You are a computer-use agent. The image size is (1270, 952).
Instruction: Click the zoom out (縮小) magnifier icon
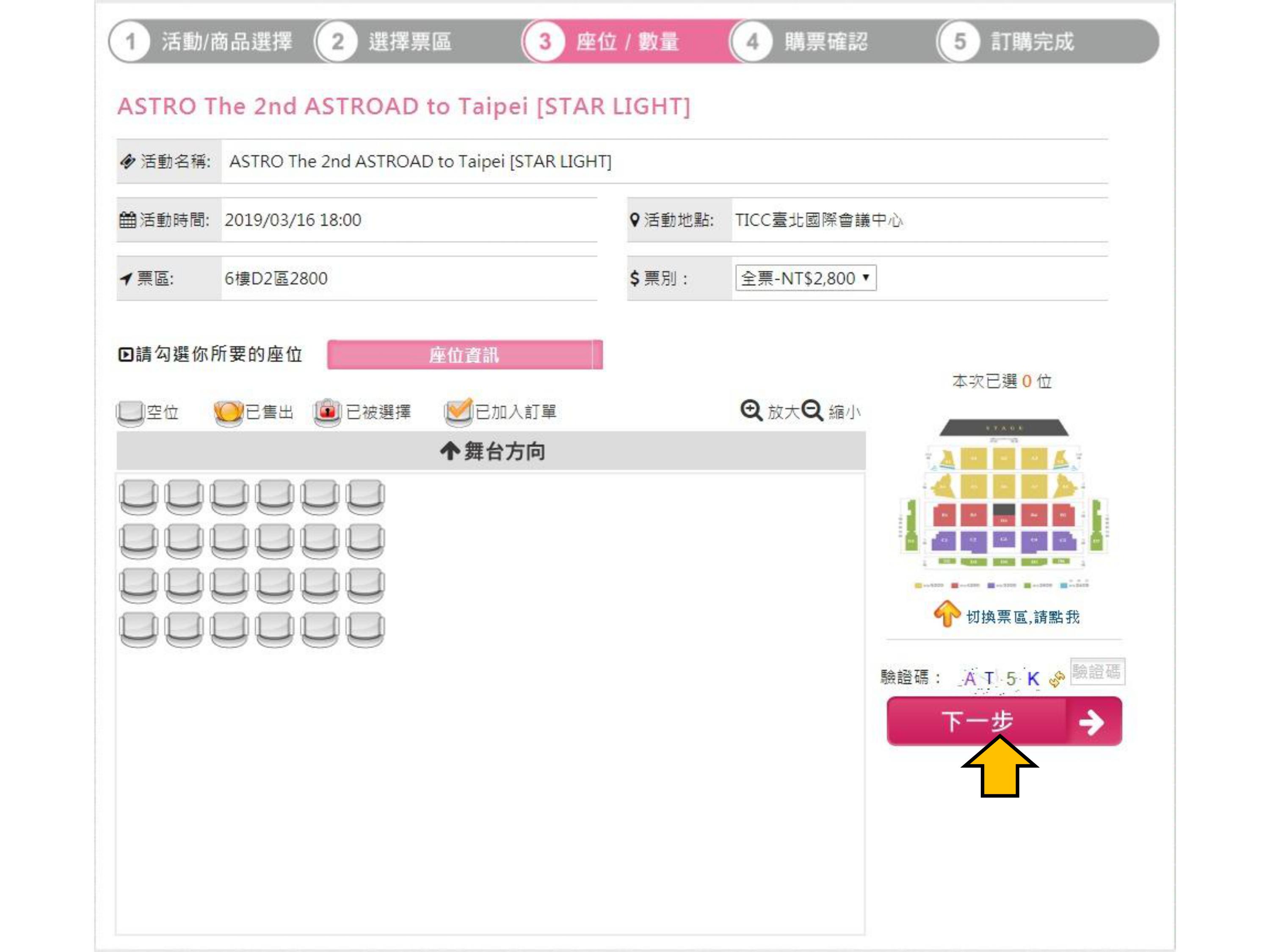click(x=812, y=410)
